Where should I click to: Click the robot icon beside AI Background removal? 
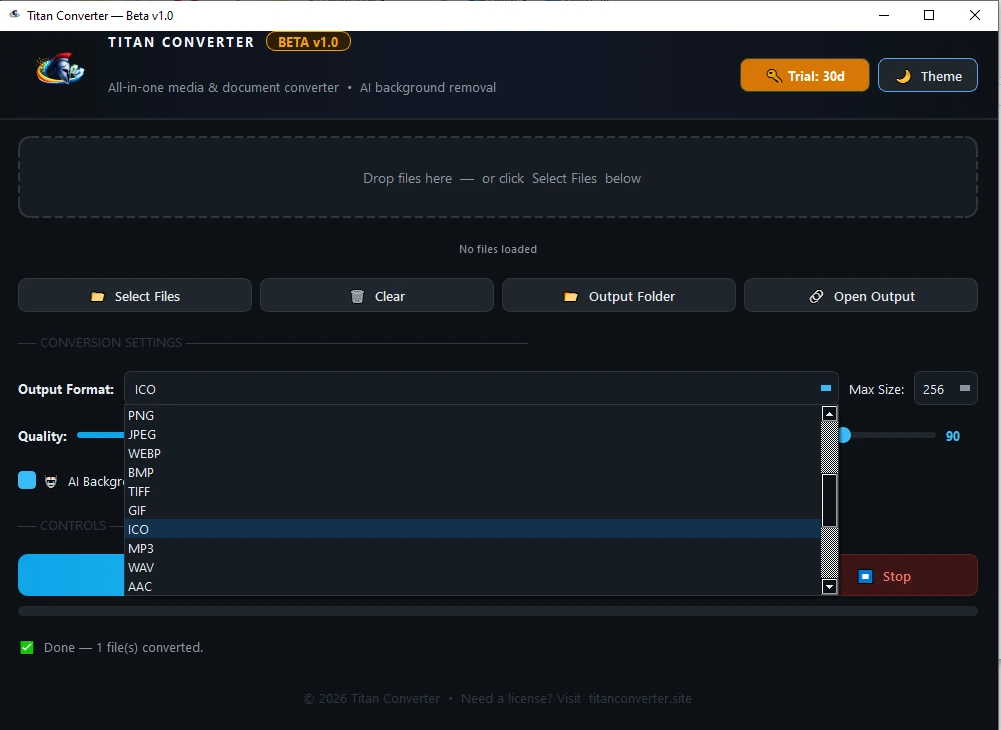(50, 481)
